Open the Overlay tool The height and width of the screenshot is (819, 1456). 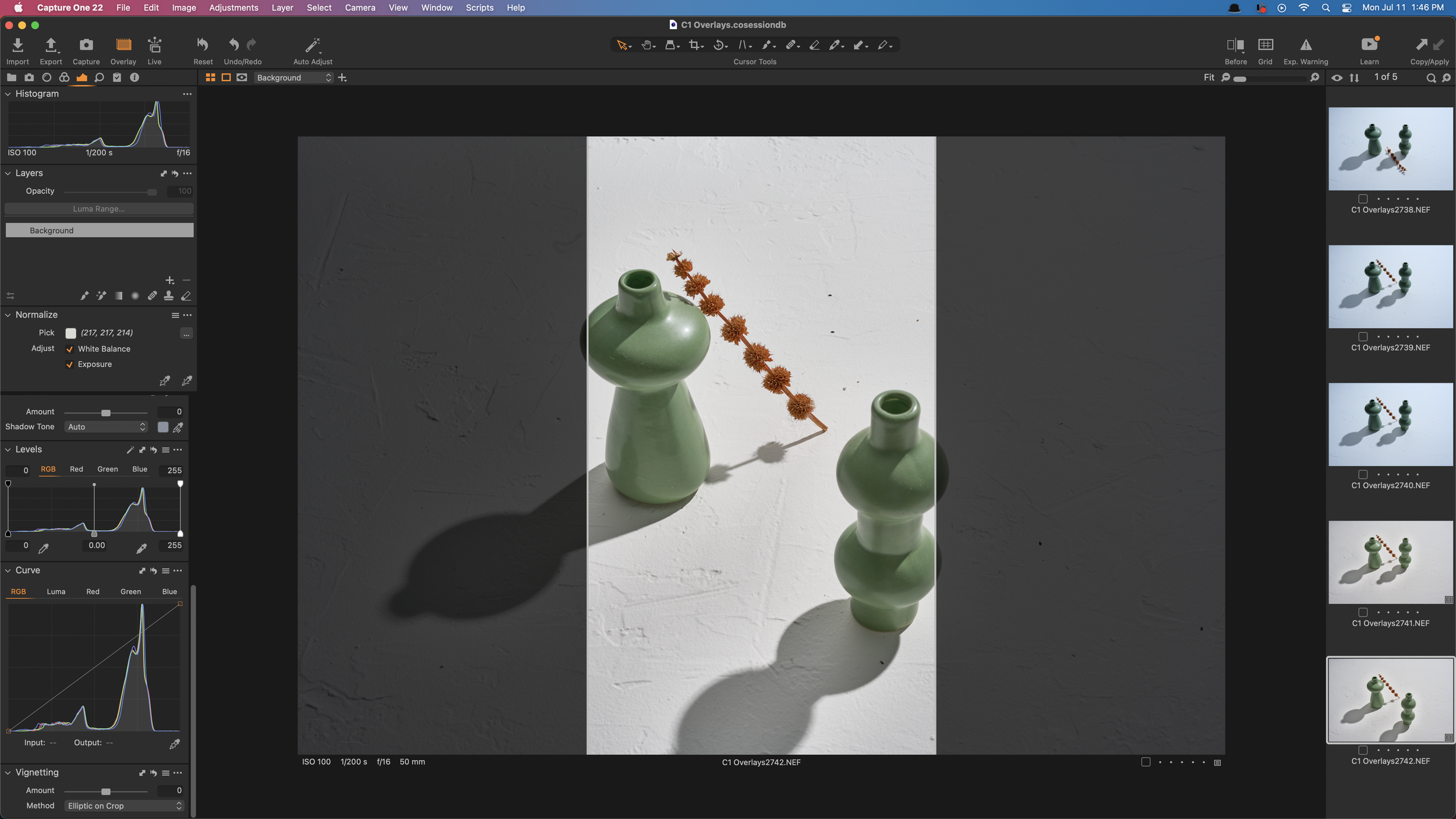click(x=123, y=45)
